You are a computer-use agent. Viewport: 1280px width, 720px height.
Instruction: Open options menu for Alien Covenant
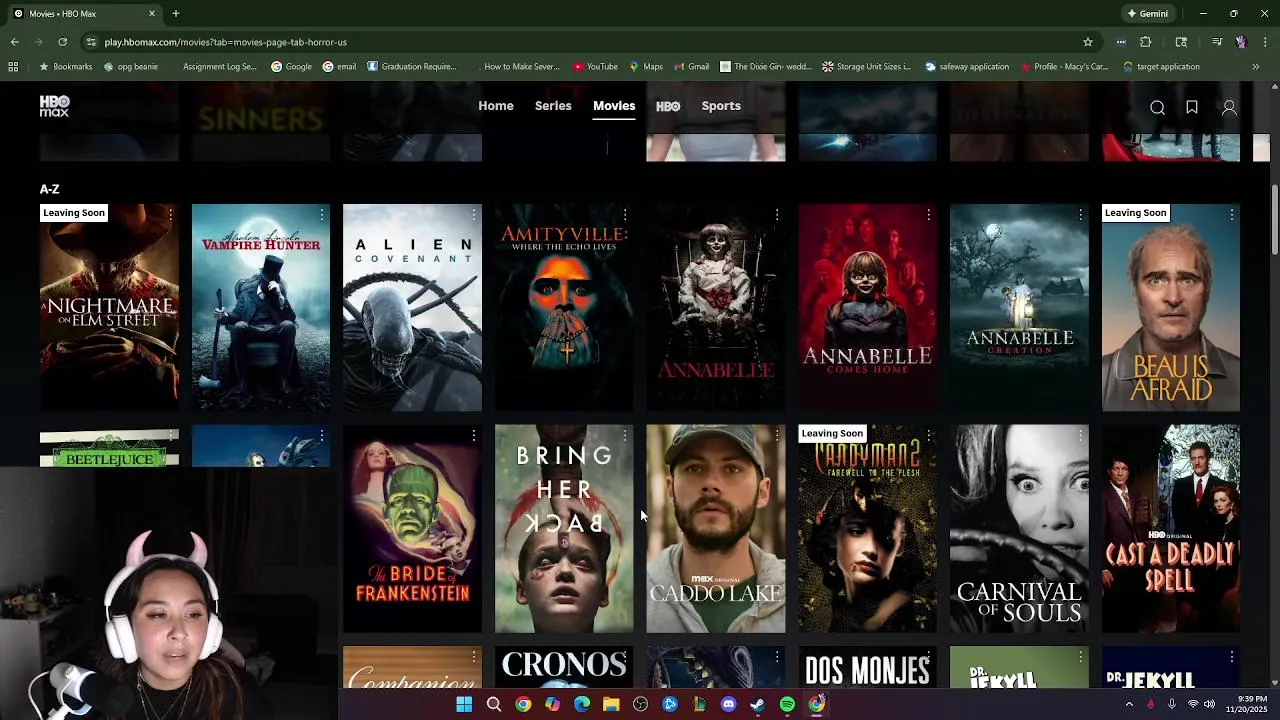[473, 214]
